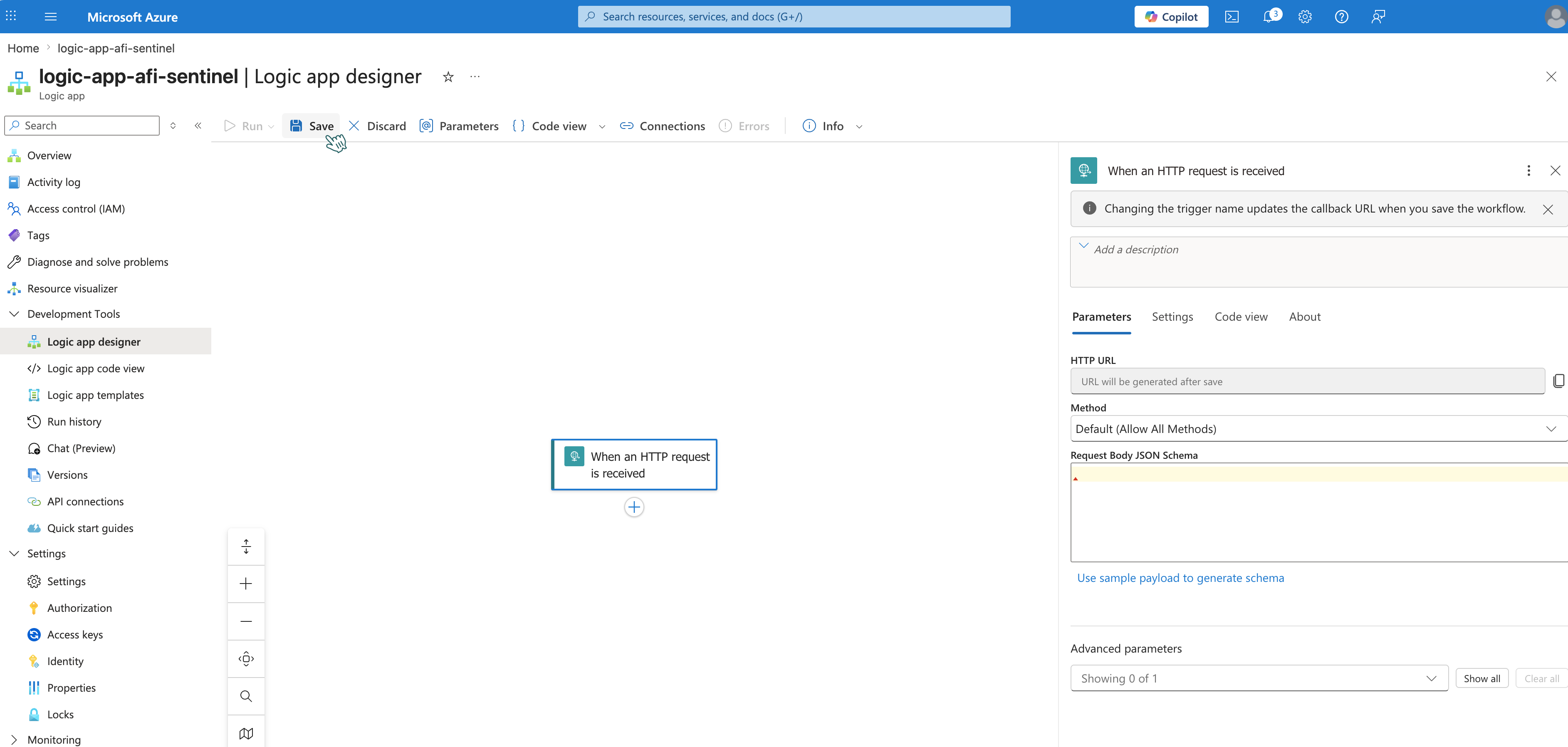This screenshot has width=1568, height=747.
Task: Focus the top search resources box
Action: 794,17
